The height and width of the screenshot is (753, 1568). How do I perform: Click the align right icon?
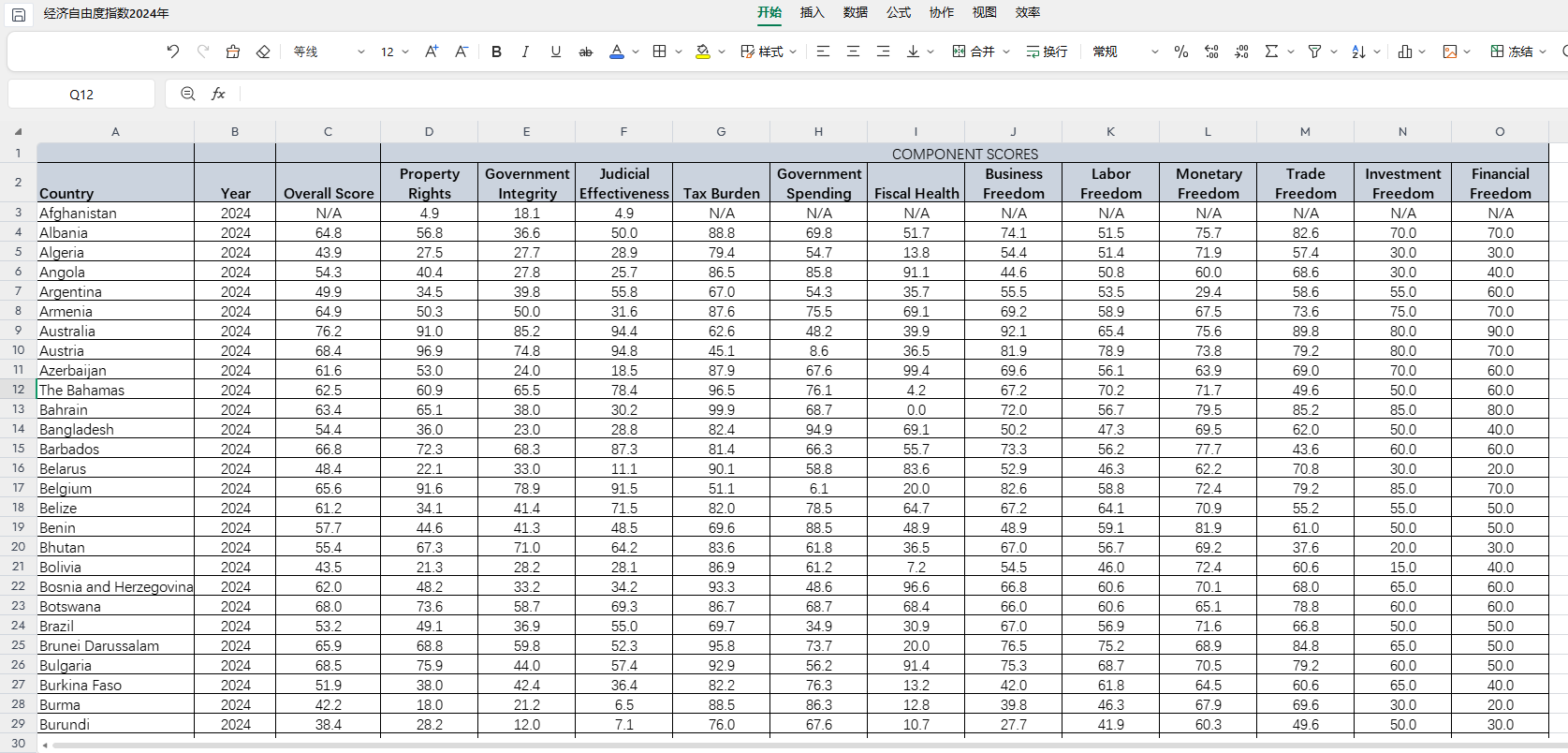pos(883,52)
